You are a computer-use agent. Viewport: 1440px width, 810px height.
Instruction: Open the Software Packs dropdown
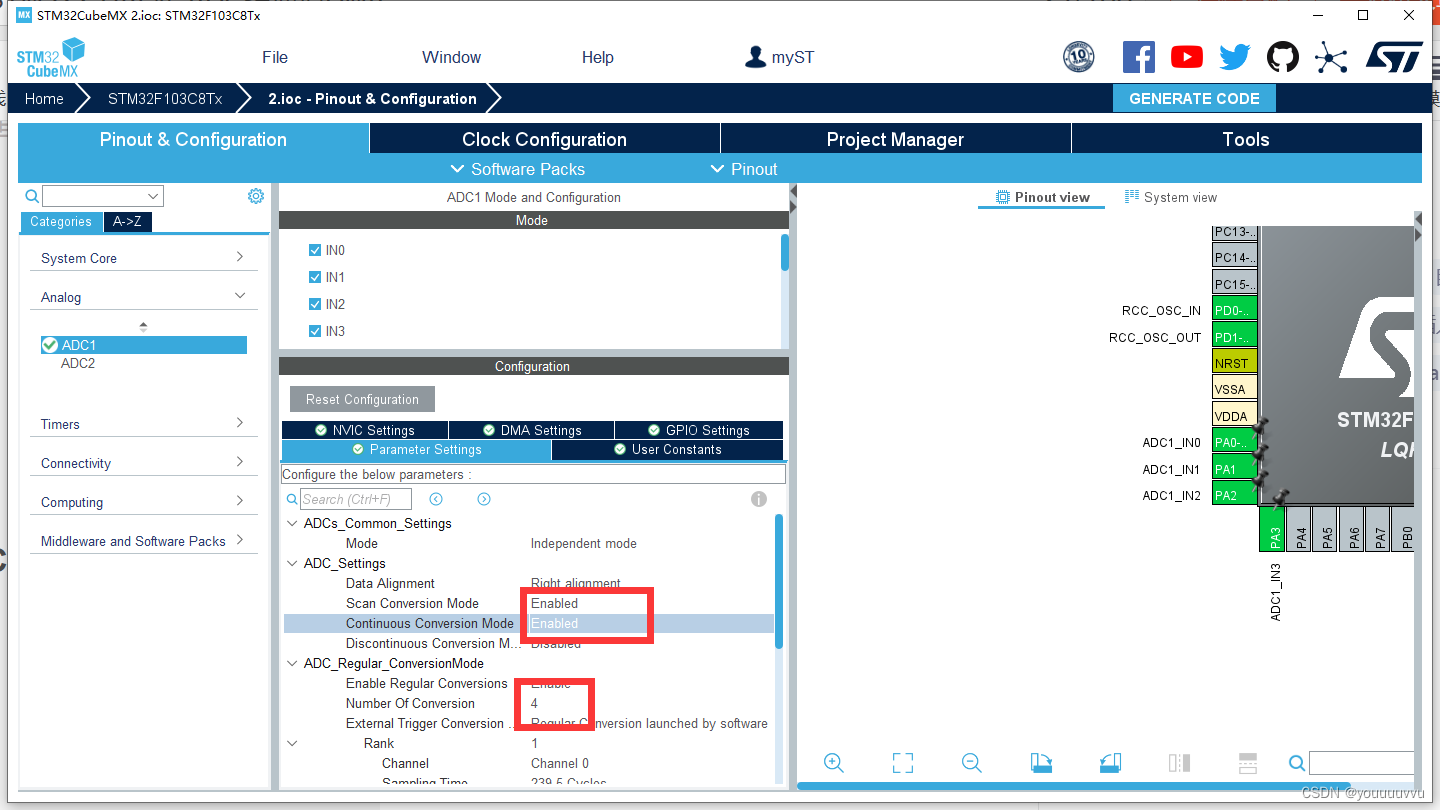coord(518,169)
